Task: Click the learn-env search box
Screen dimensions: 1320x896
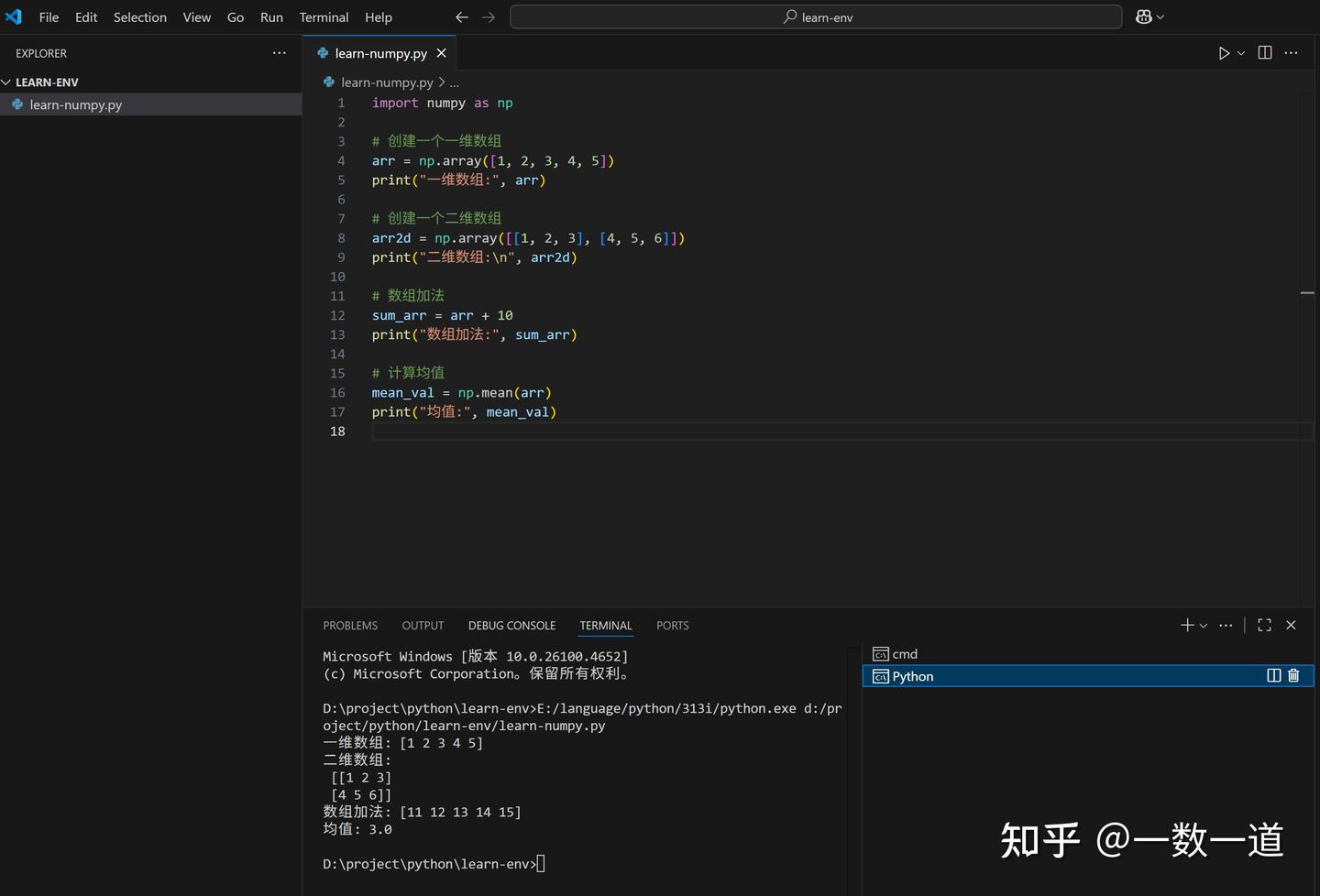Action: point(816,16)
